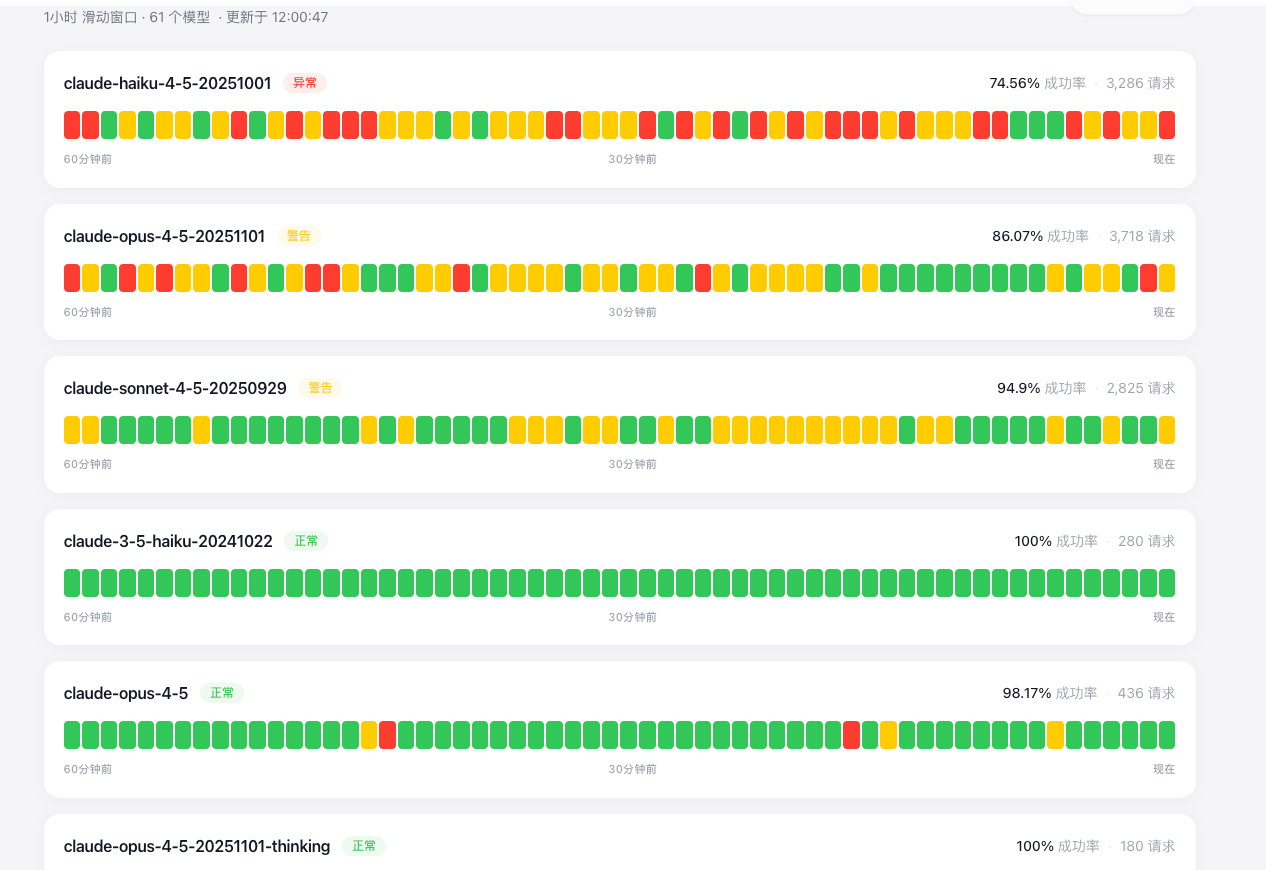Select the first red bar in claude-opus-4-5 timeline
This screenshot has width=1266, height=870.
(x=387, y=735)
